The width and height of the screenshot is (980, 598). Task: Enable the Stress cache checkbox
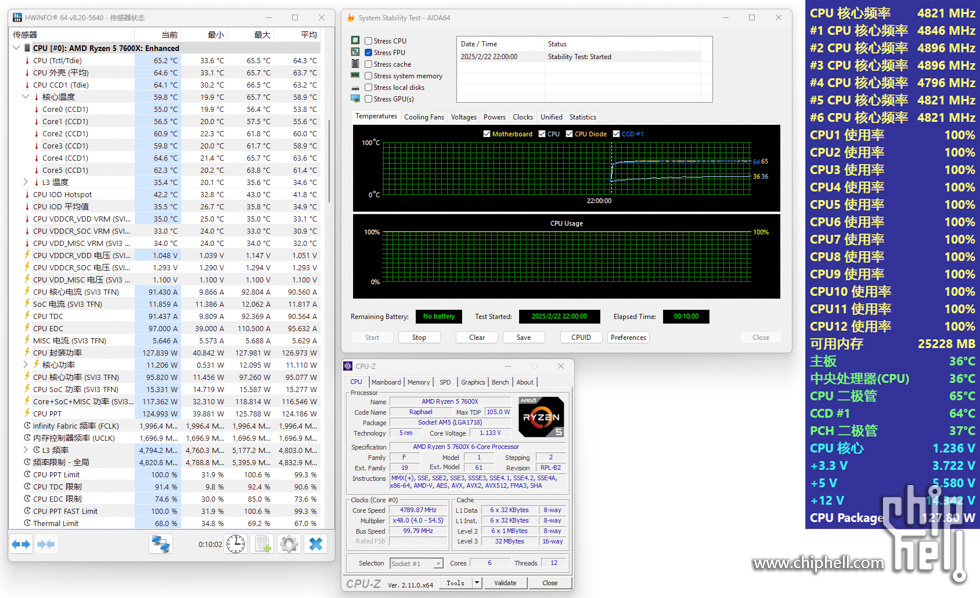coord(368,64)
